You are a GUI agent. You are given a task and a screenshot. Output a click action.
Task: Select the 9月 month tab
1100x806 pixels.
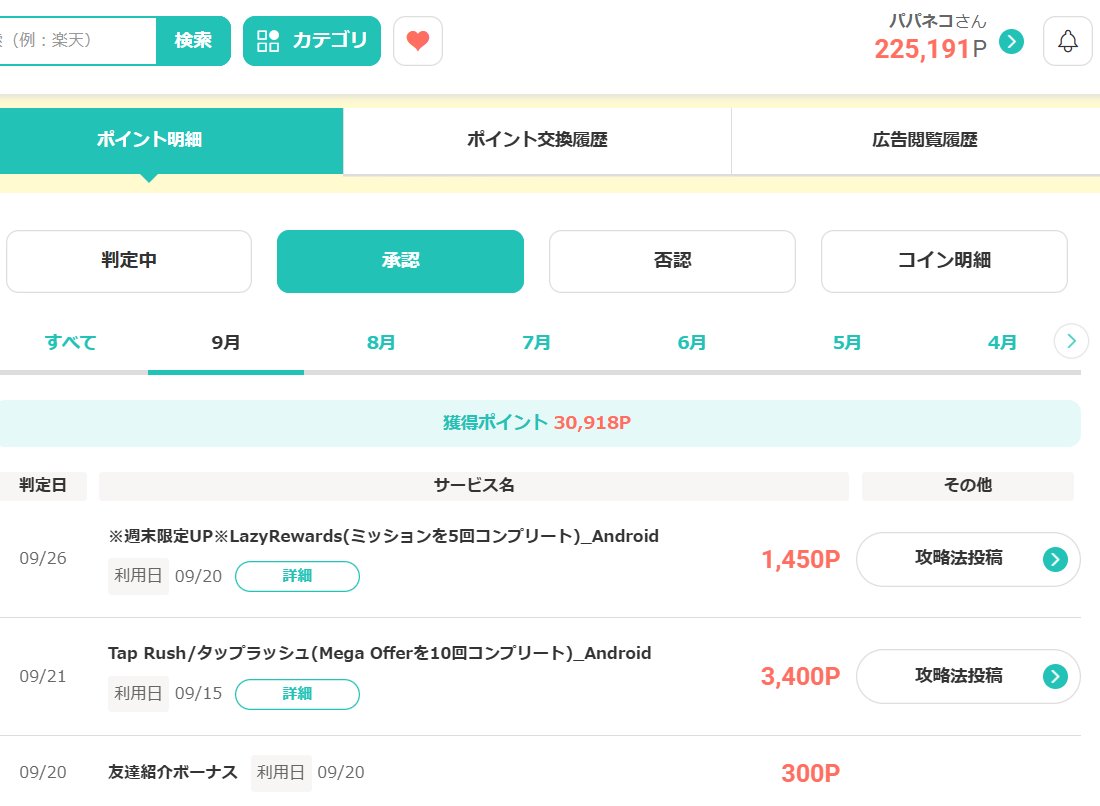tap(226, 342)
